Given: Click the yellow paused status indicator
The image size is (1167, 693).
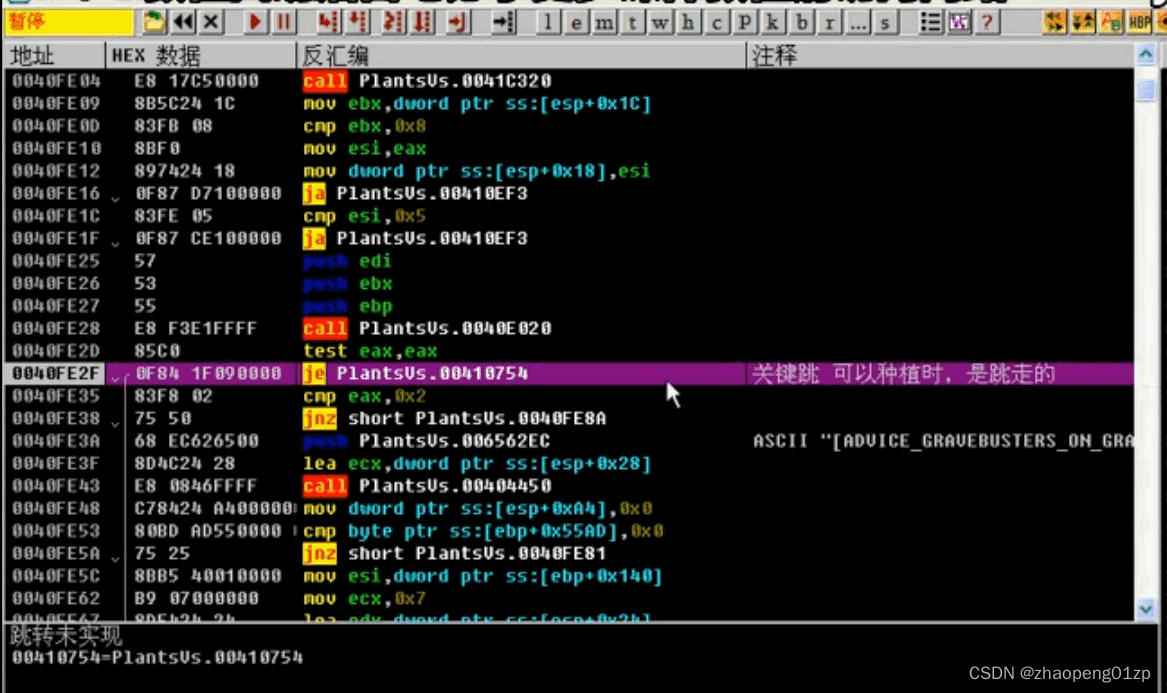Looking at the screenshot, I should pos(68,22).
